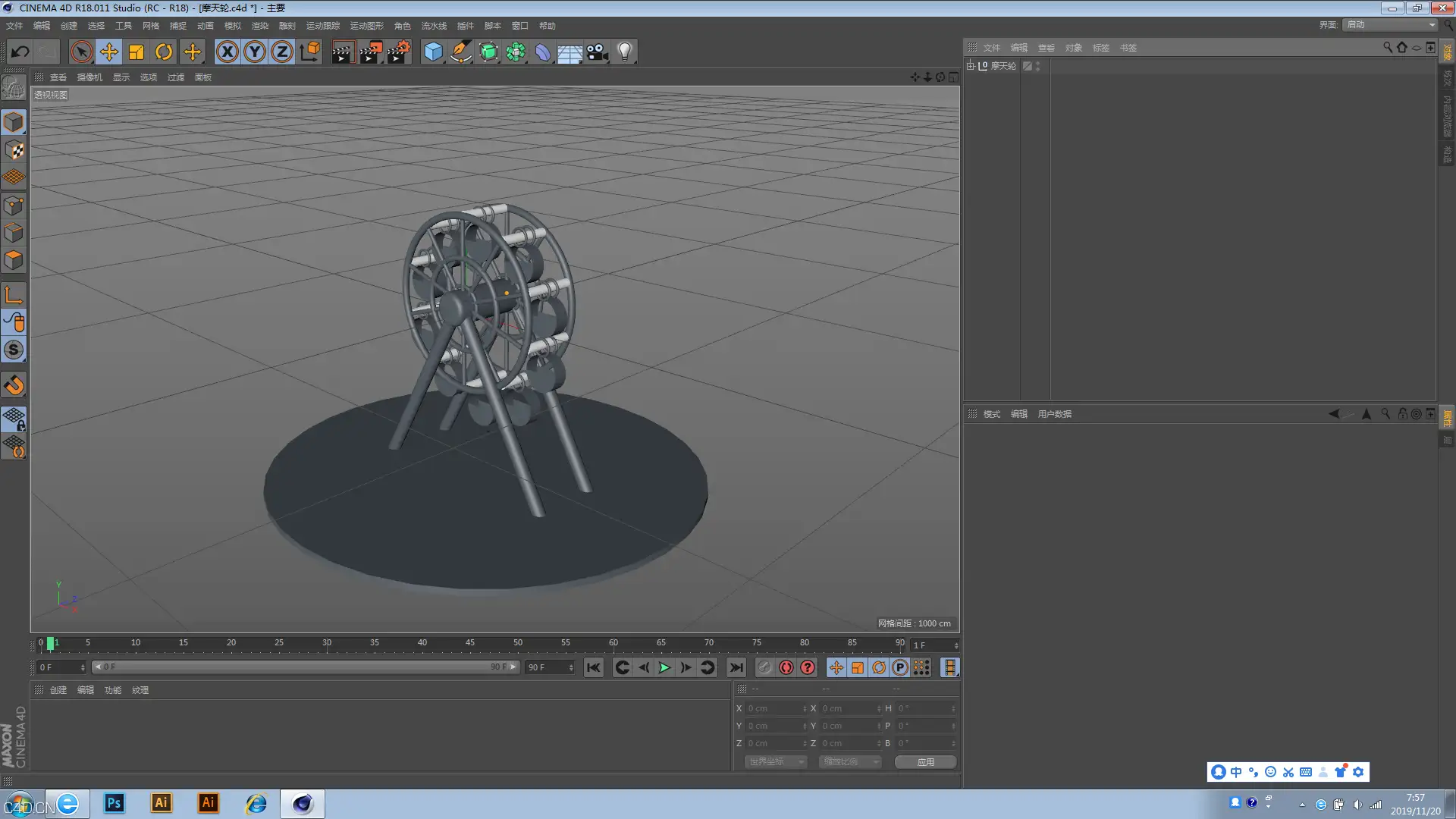Click the Undo arrow icon
This screenshot has height=819, width=1456.
pyautogui.click(x=20, y=52)
